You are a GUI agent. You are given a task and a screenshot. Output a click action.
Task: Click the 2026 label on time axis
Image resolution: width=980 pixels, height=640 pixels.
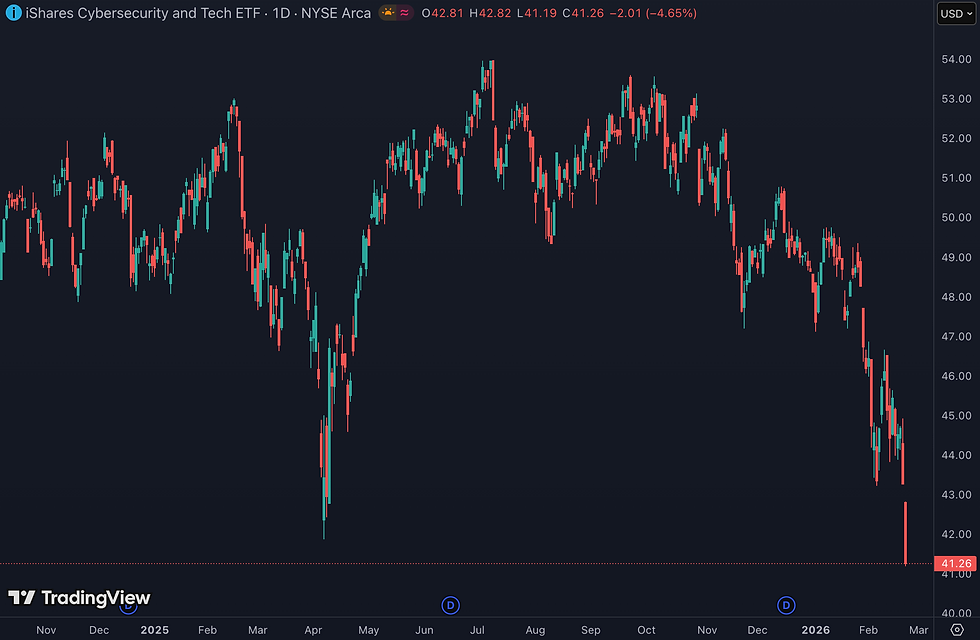pyautogui.click(x=816, y=630)
